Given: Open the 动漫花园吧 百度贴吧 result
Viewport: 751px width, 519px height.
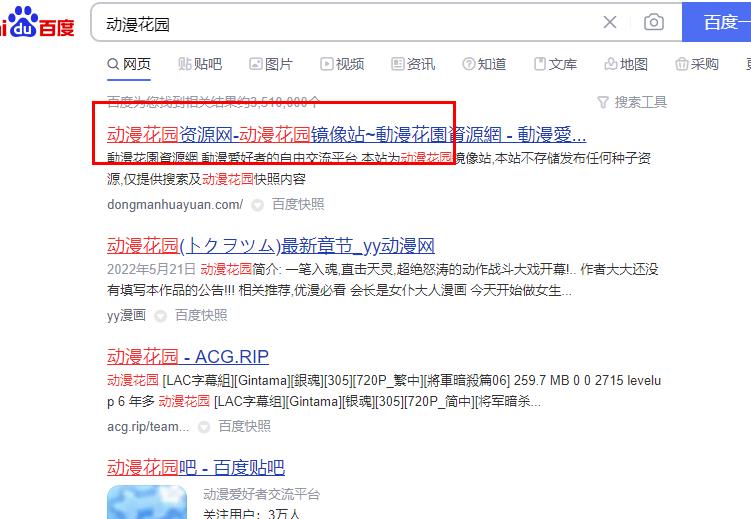Looking at the screenshot, I should (196, 467).
